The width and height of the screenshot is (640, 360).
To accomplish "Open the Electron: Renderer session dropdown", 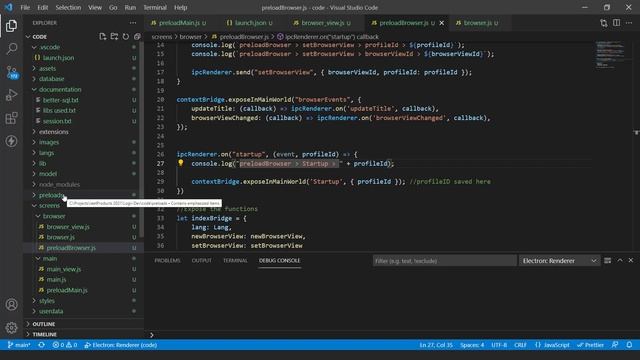I will (x=559, y=261).
